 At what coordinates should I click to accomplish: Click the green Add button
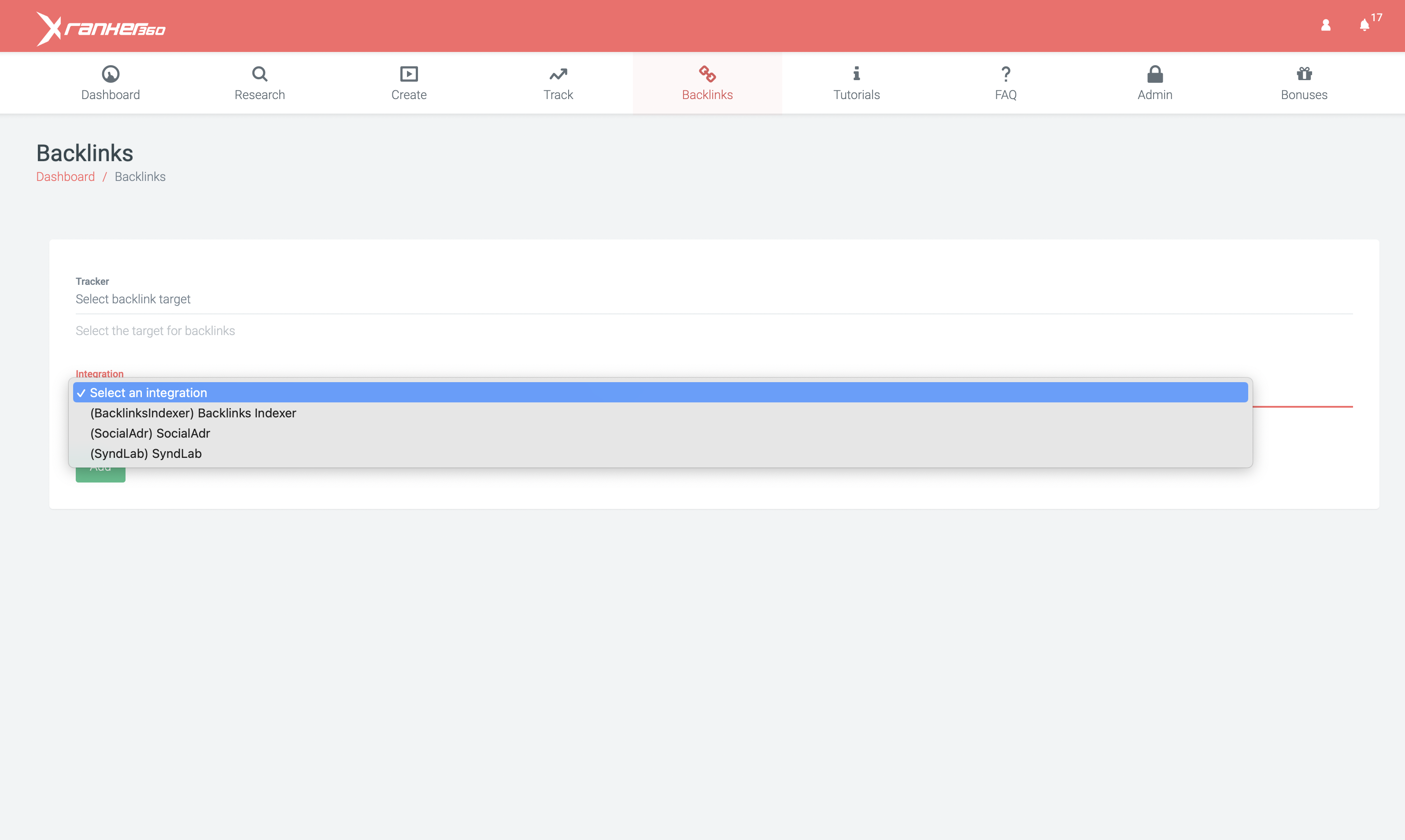(100, 474)
